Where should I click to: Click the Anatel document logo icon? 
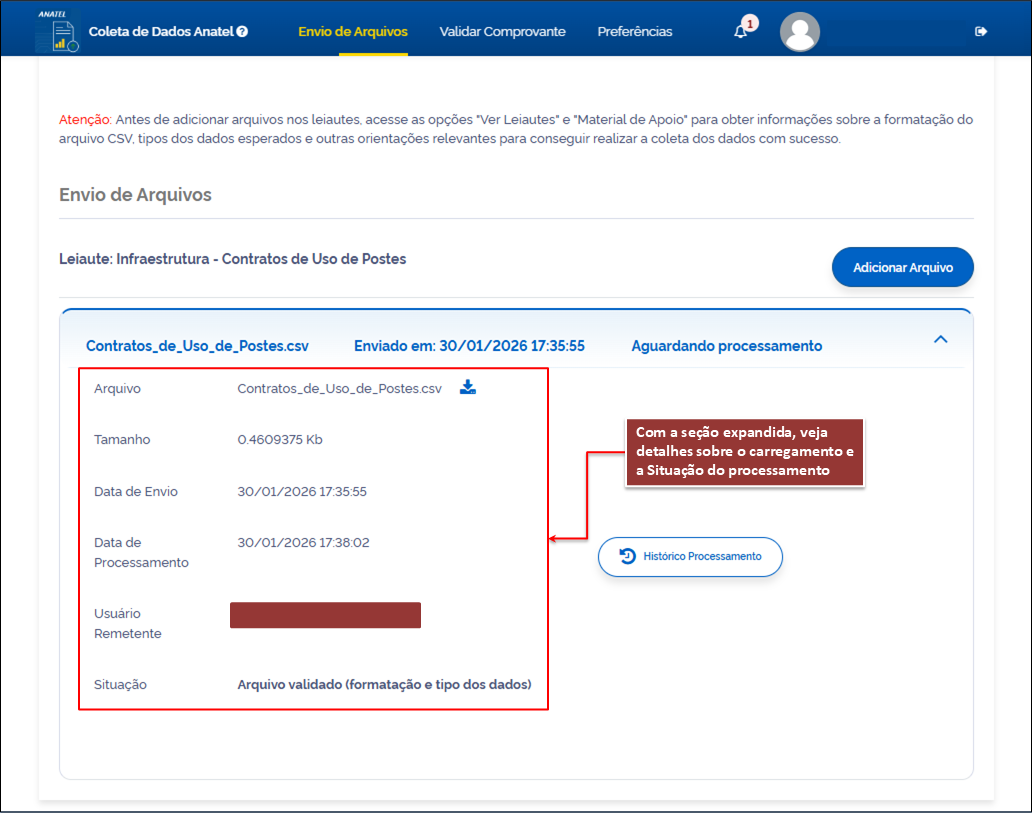point(57,31)
